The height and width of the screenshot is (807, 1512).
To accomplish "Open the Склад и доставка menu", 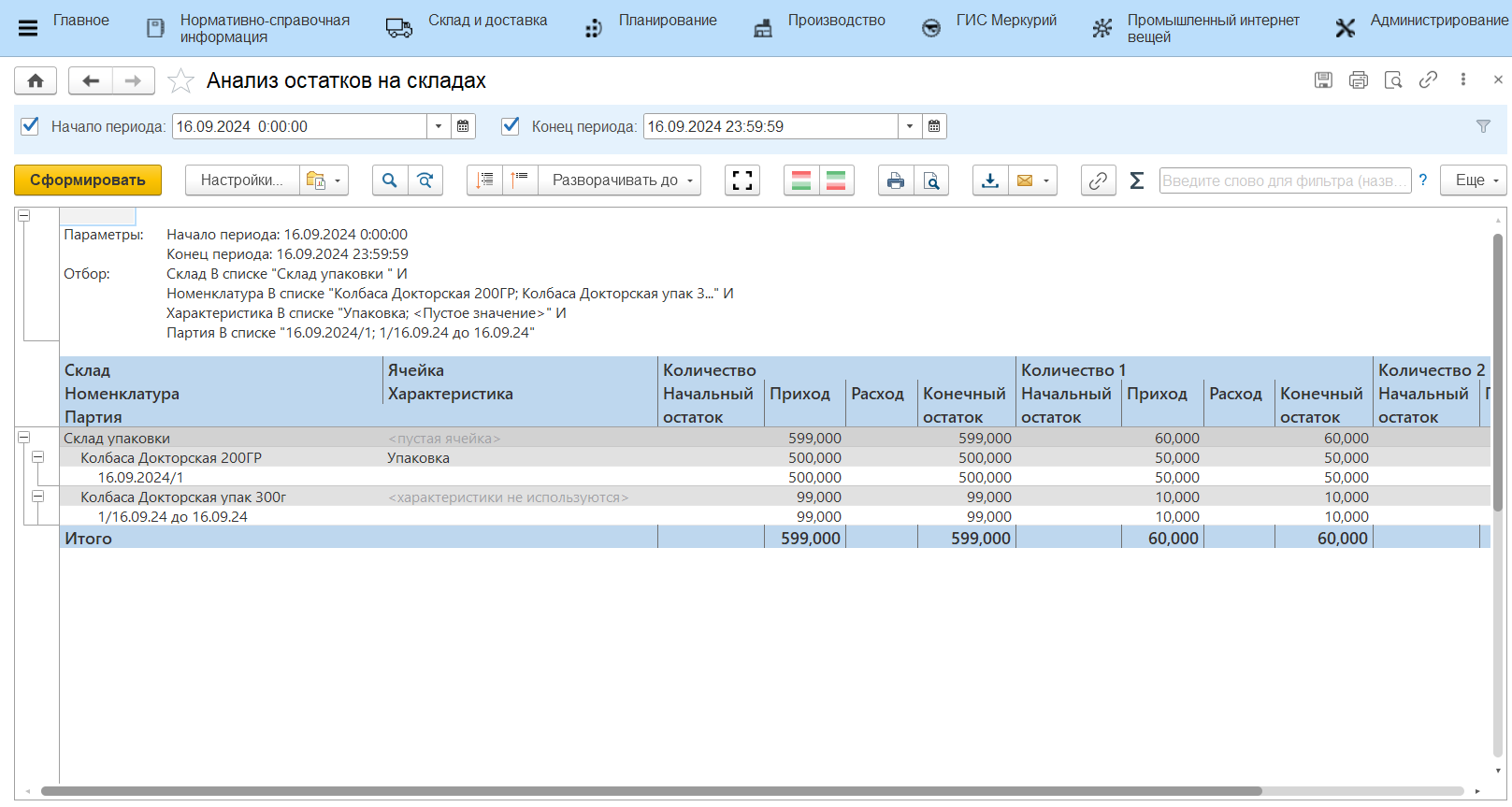I will [487, 21].
